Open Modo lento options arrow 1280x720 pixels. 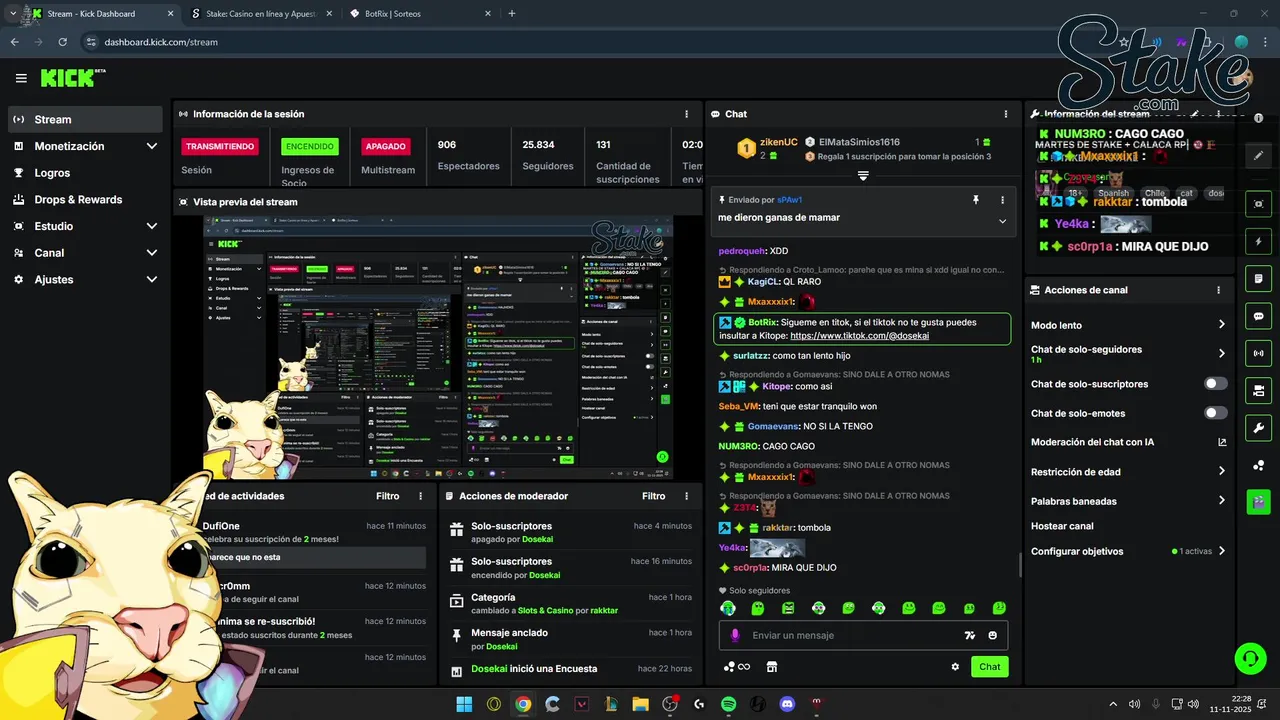click(x=1221, y=325)
